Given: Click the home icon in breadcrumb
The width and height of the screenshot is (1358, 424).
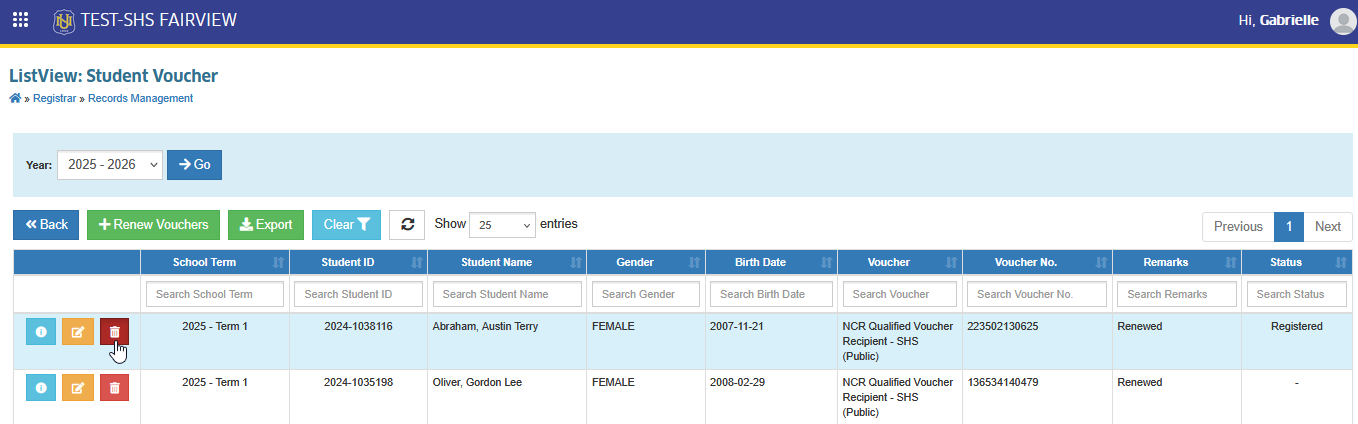Looking at the screenshot, I should [15, 98].
